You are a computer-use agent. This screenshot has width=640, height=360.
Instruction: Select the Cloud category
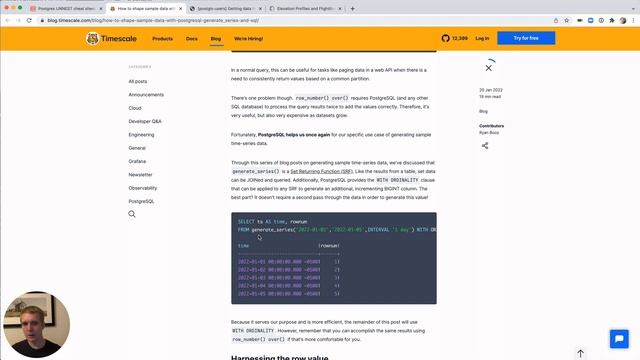(x=135, y=108)
